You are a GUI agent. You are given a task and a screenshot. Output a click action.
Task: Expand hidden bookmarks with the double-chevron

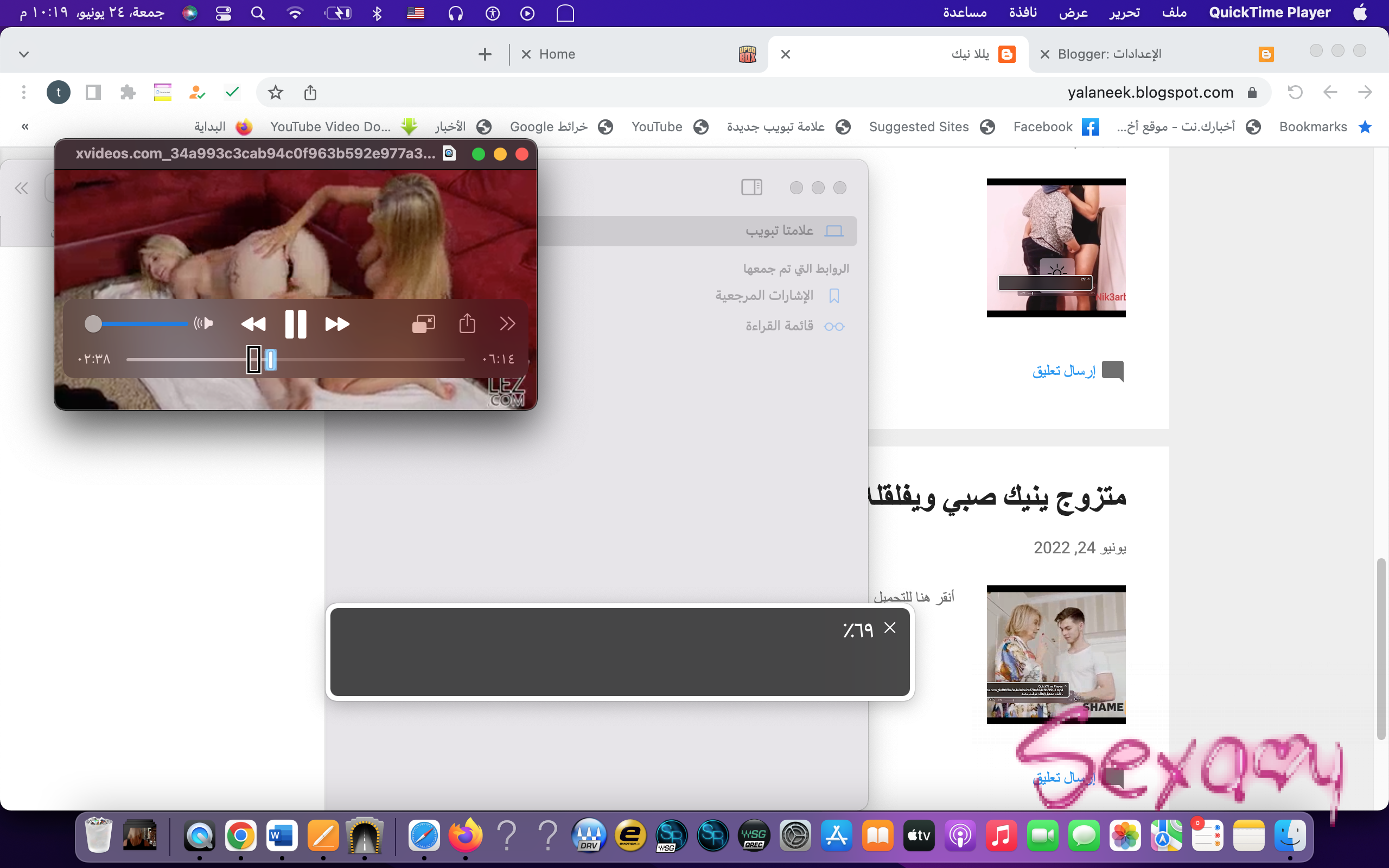(x=24, y=127)
